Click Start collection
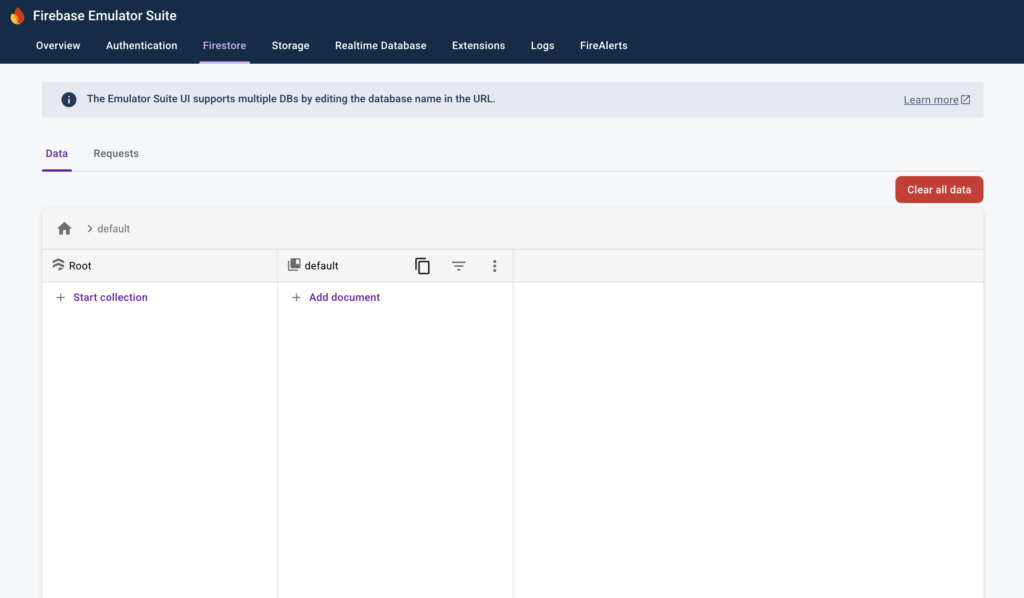 (x=110, y=298)
